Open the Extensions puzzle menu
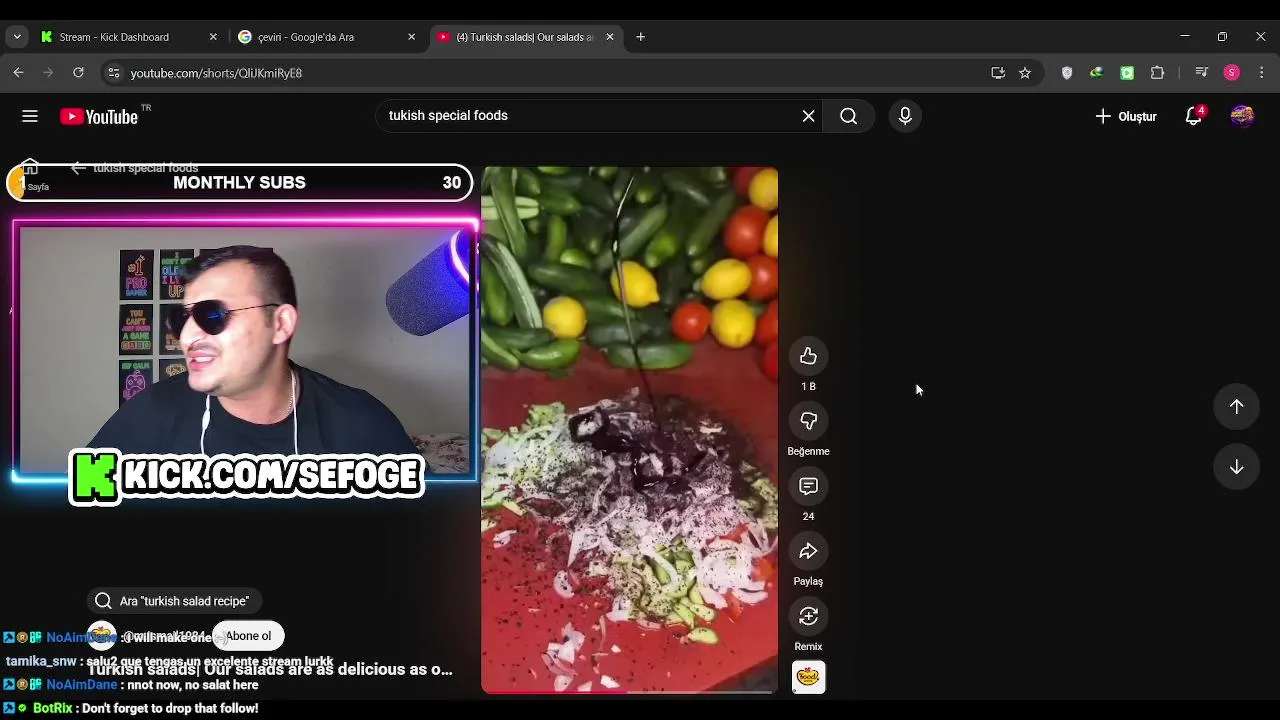1280x720 pixels. (1158, 73)
